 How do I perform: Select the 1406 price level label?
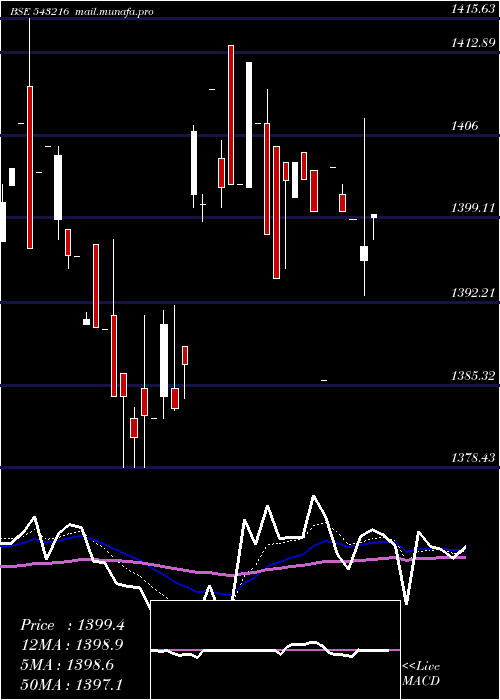point(465,126)
